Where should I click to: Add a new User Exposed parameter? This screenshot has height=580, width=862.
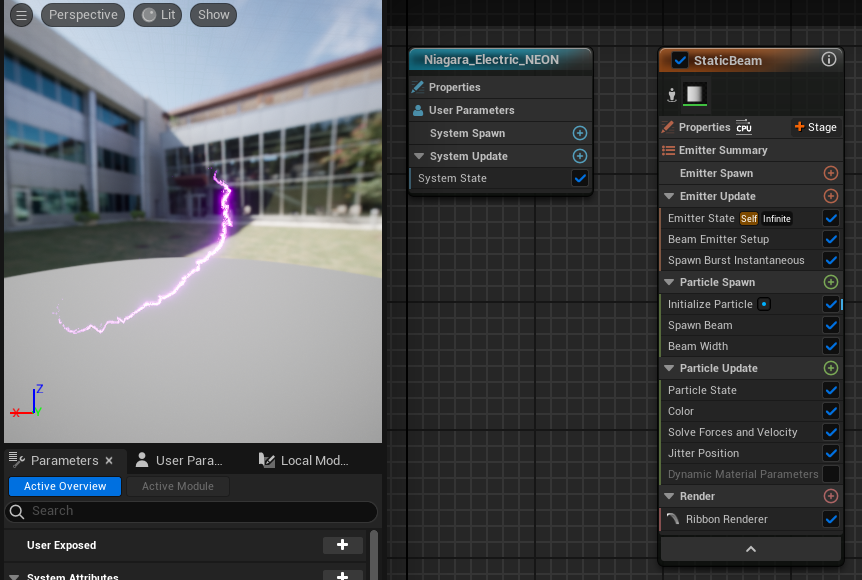(342, 545)
